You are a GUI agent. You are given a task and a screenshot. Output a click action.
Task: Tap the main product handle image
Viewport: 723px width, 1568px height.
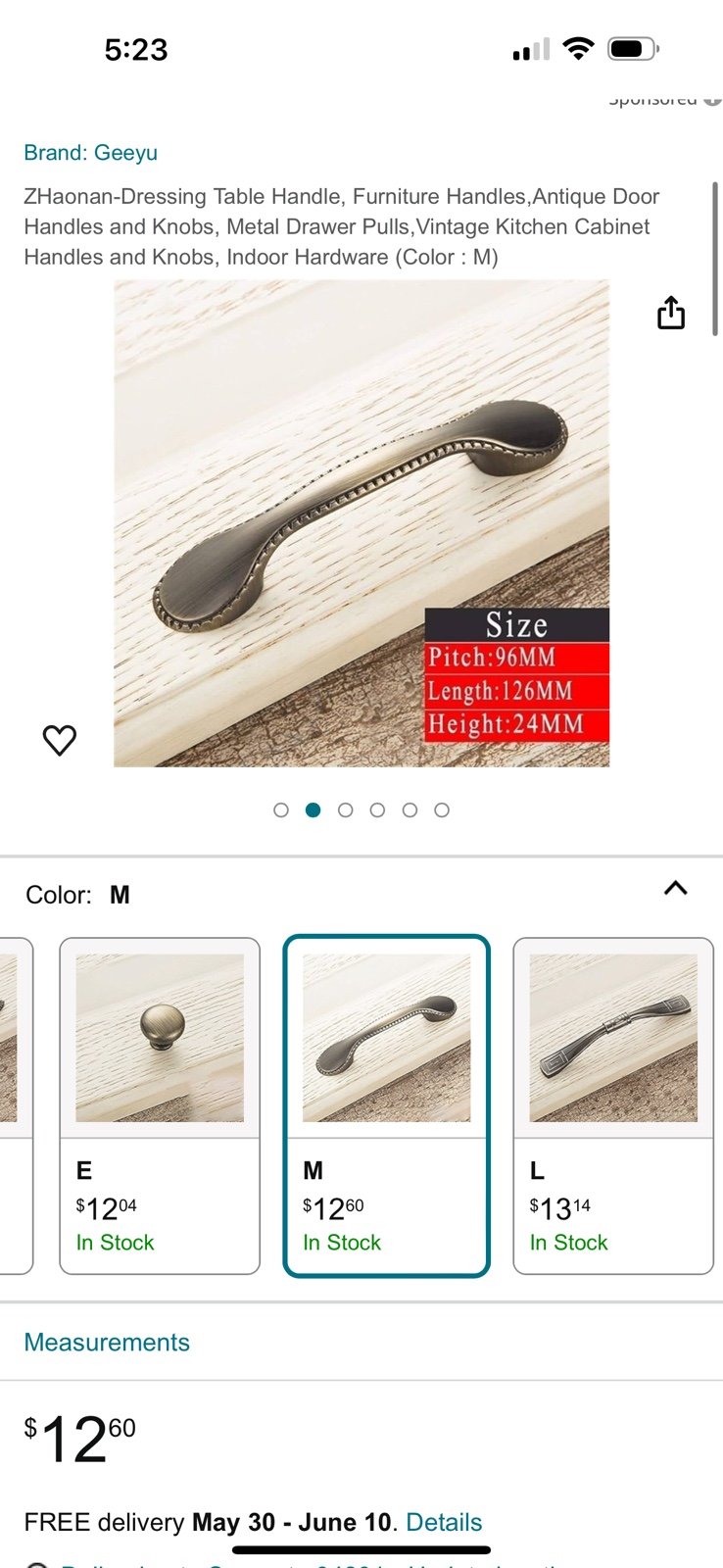coord(361,523)
